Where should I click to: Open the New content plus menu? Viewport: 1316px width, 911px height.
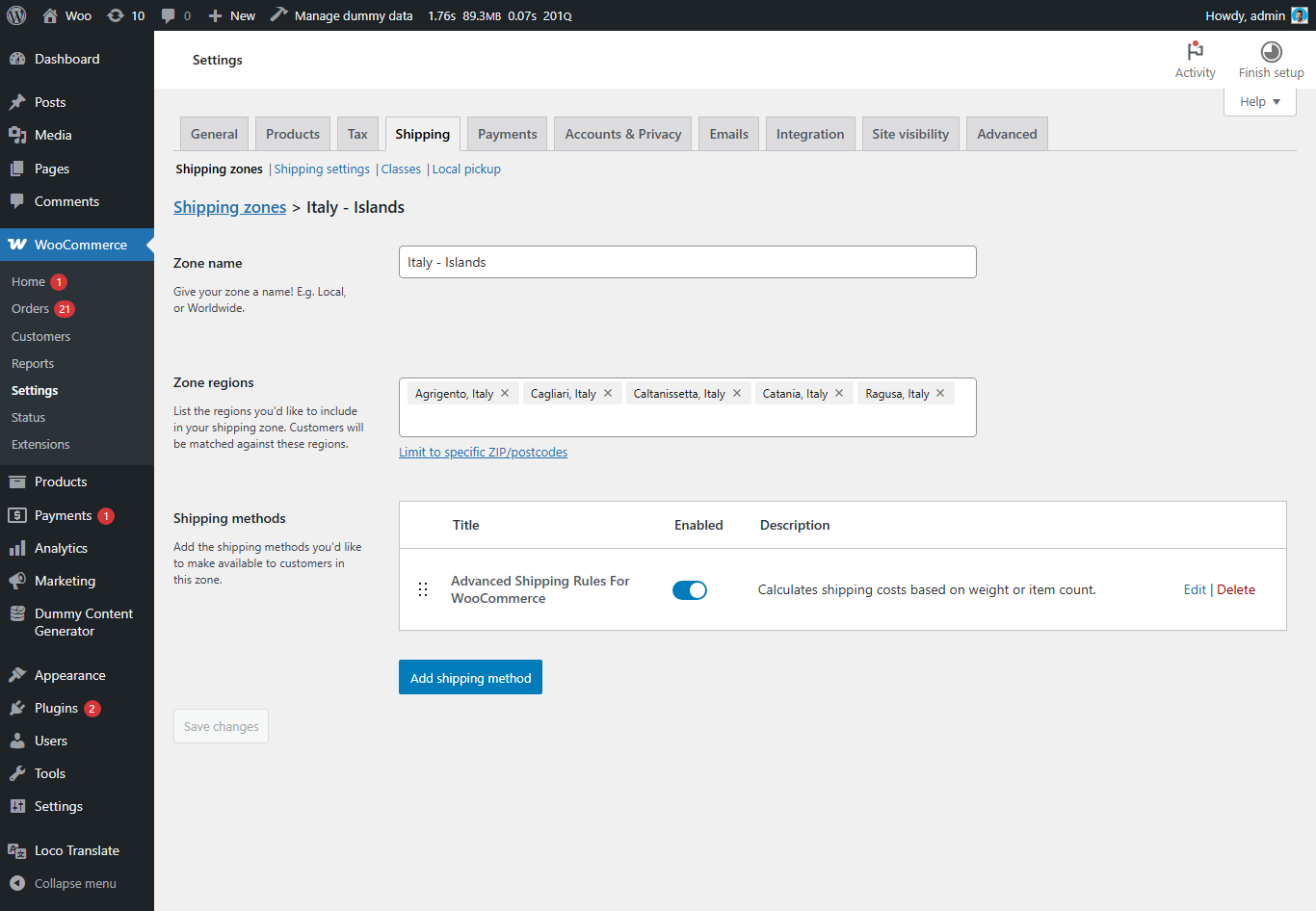point(231,15)
